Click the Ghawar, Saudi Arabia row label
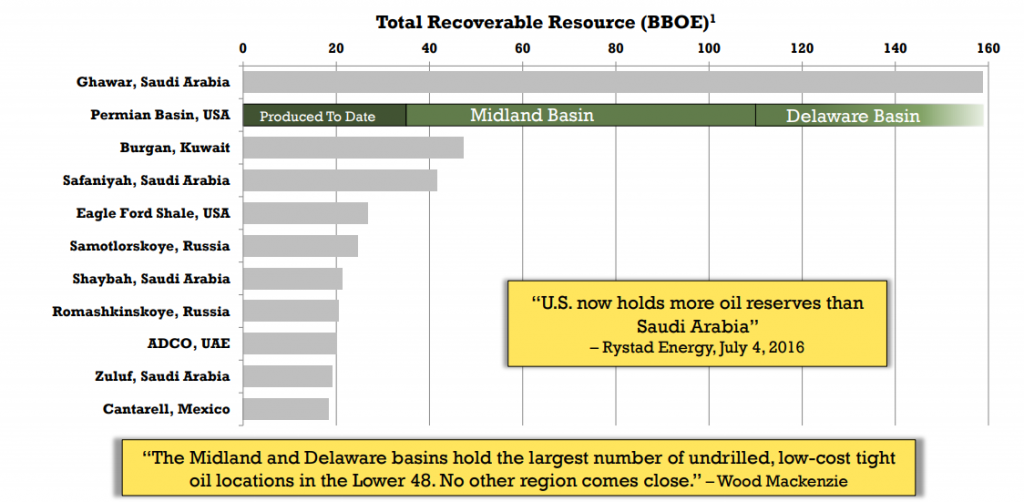 pyautogui.click(x=153, y=82)
